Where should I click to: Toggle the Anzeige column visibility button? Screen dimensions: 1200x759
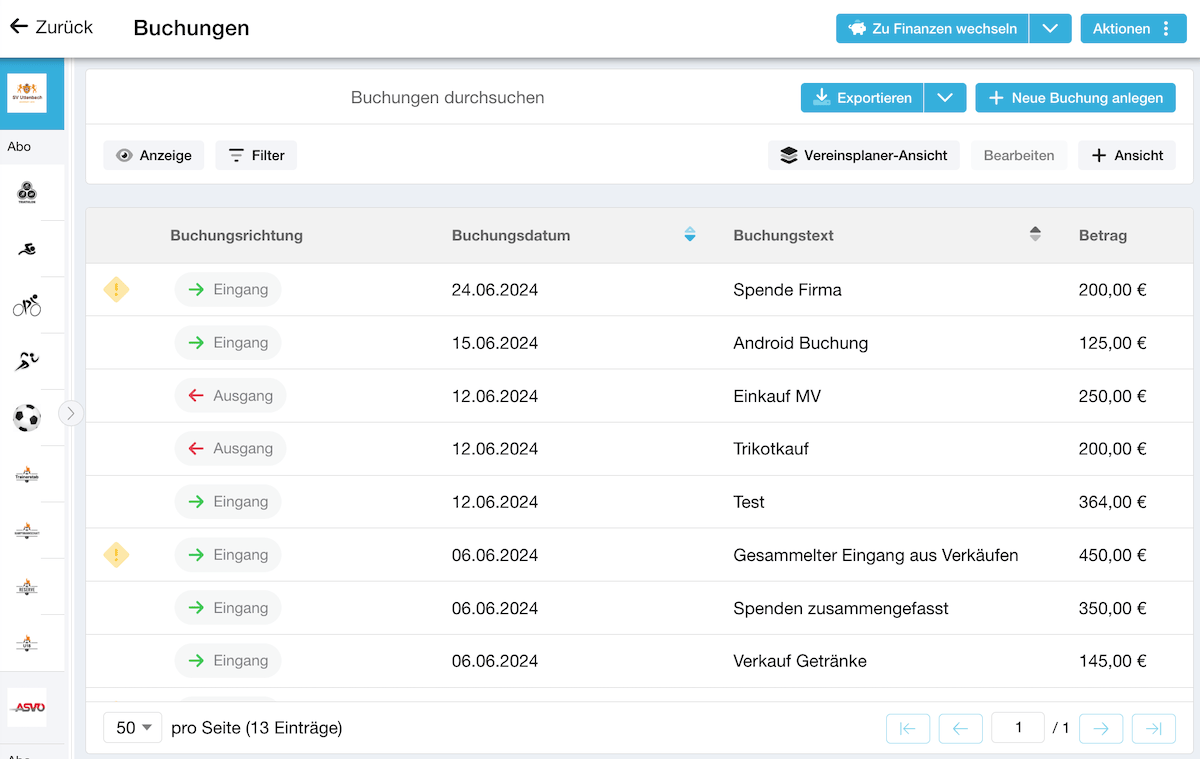coord(154,155)
